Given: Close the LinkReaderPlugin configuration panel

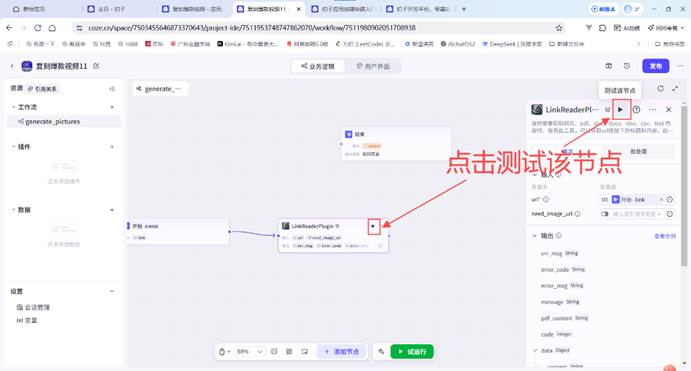Looking at the screenshot, I should tap(669, 109).
